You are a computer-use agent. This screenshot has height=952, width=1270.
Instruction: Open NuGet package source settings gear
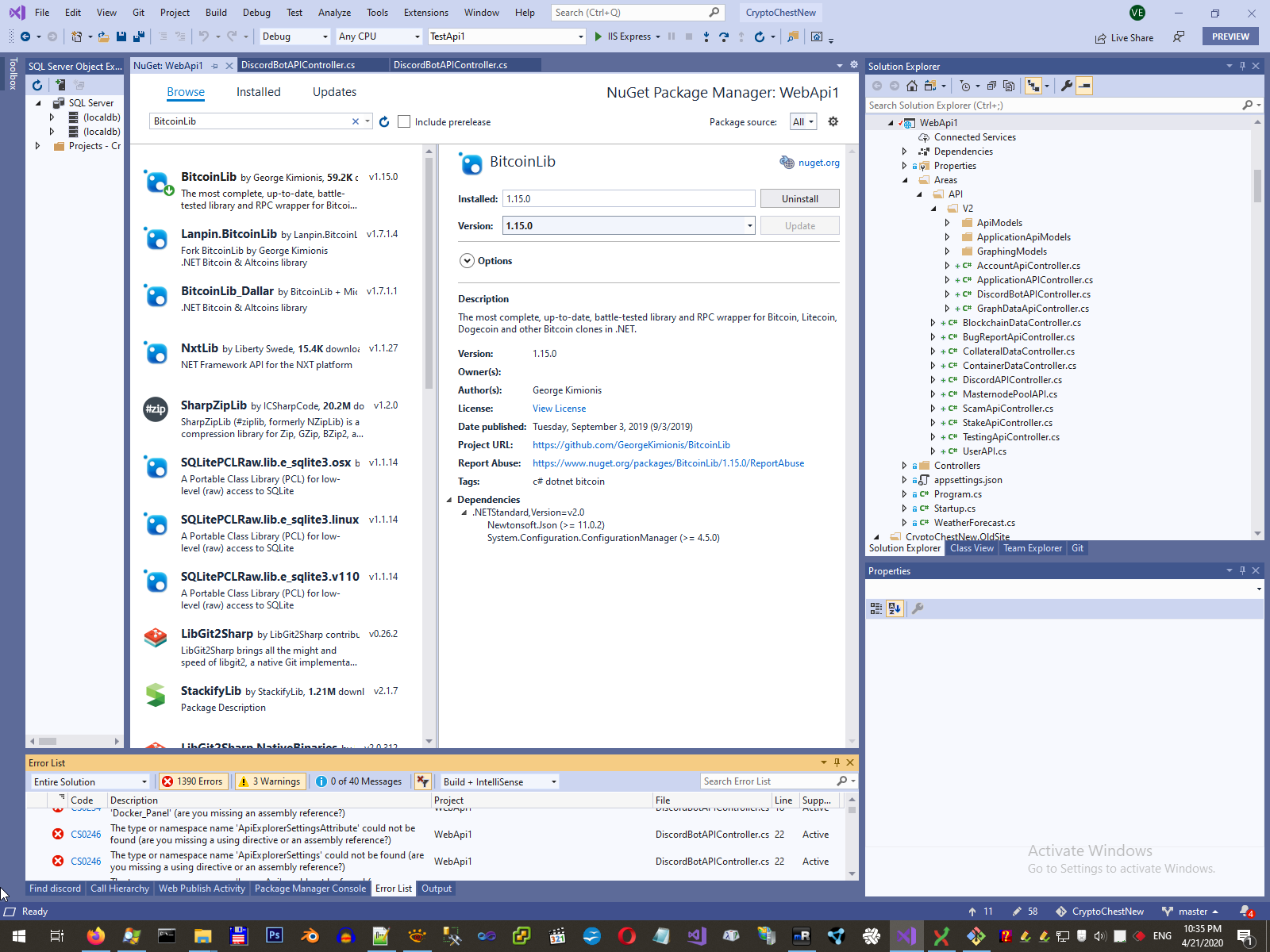[833, 121]
